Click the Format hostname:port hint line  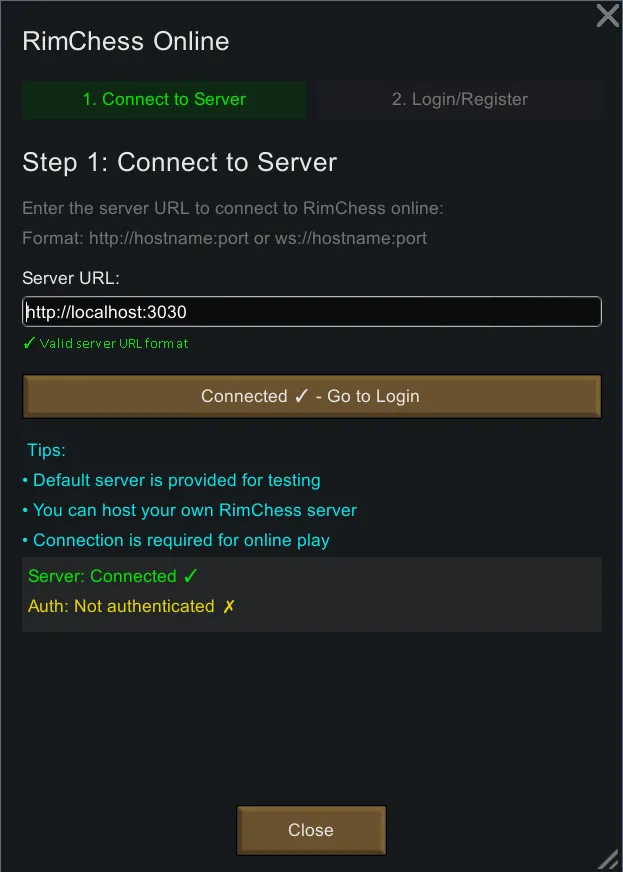point(225,239)
